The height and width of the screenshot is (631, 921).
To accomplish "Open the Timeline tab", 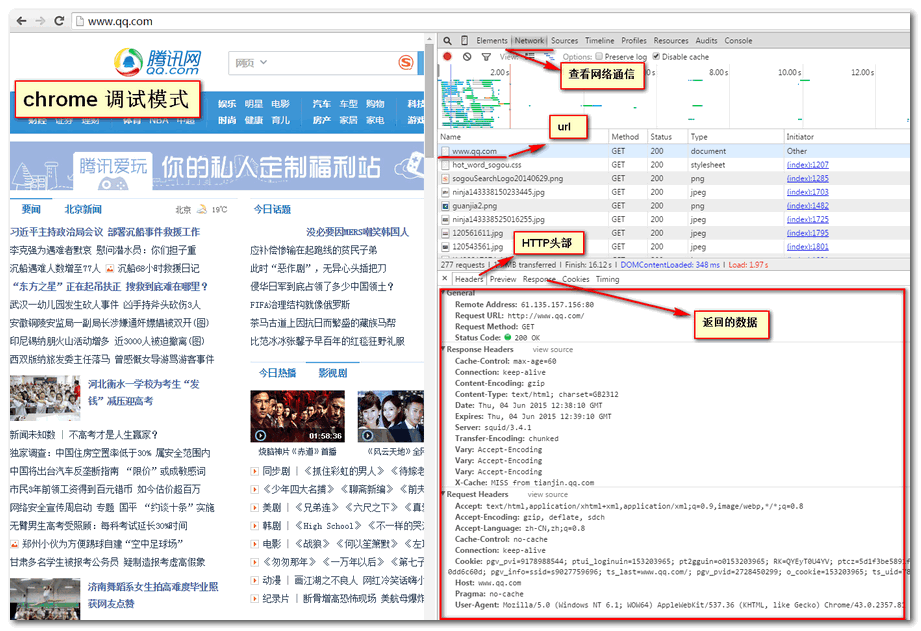I will tap(600, 41).
